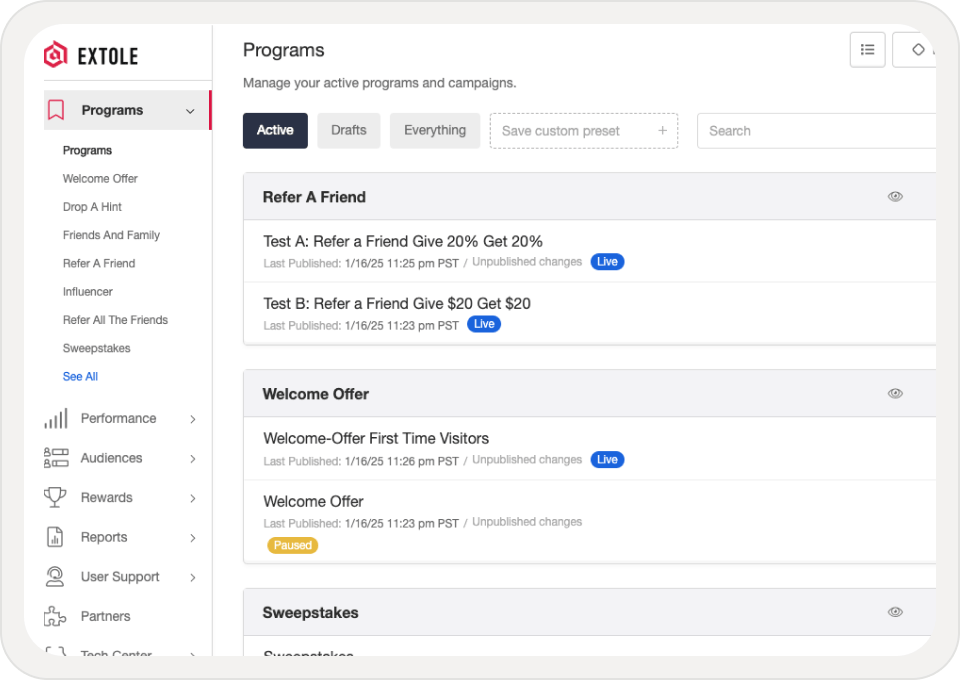960x680 pixels.
Task: Open the paused Welcome Offer campaign title
Action: [x=313, y=501]
